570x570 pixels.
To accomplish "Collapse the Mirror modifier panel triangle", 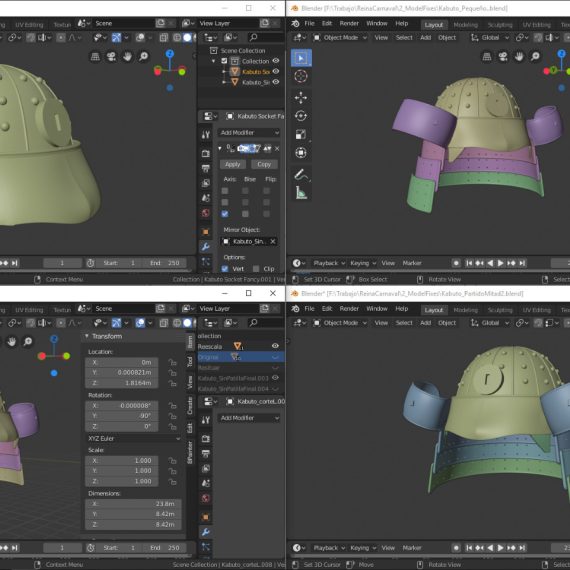I will tap(220, 148).
